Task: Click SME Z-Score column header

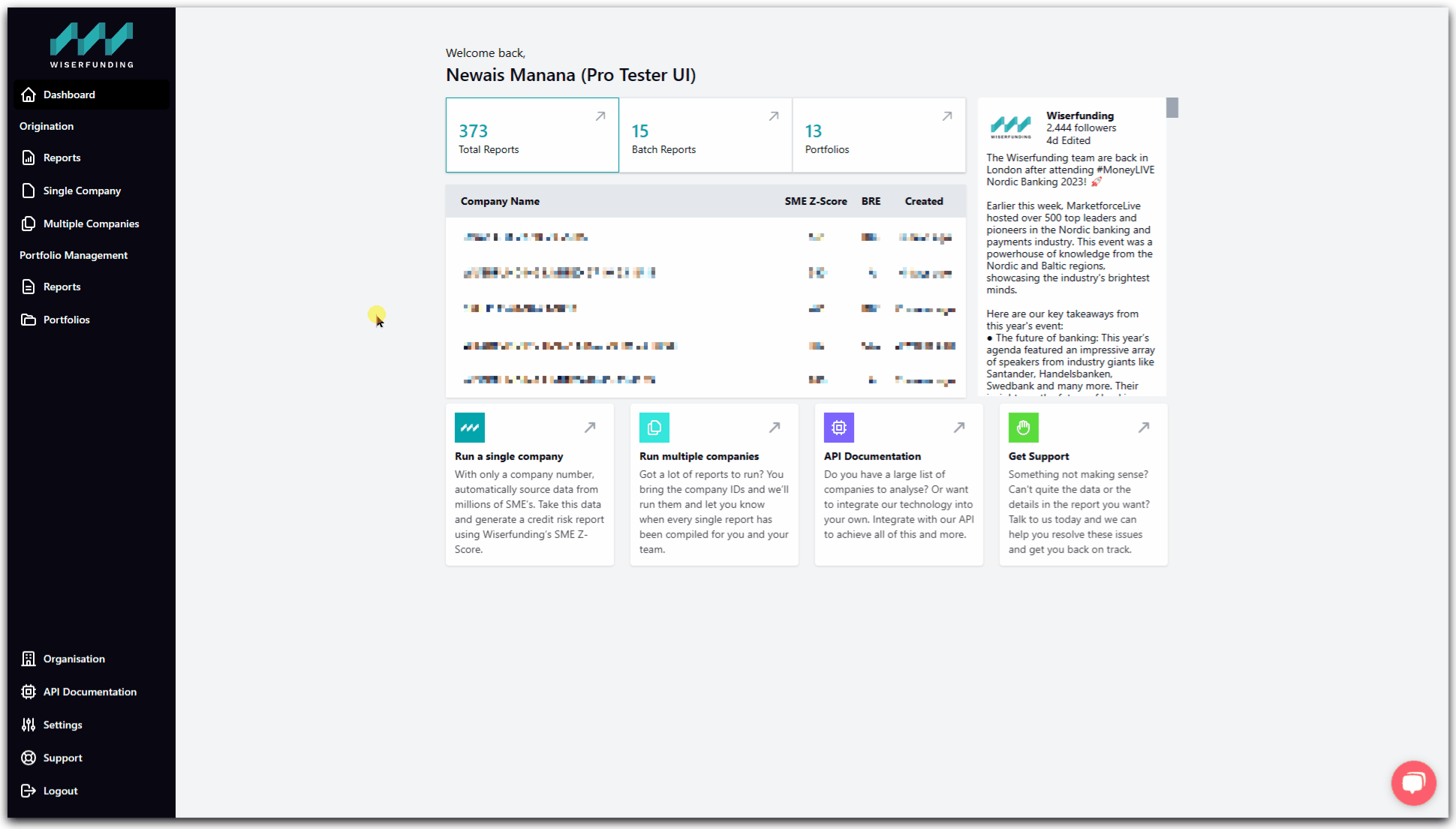Action: click(816, 201)
